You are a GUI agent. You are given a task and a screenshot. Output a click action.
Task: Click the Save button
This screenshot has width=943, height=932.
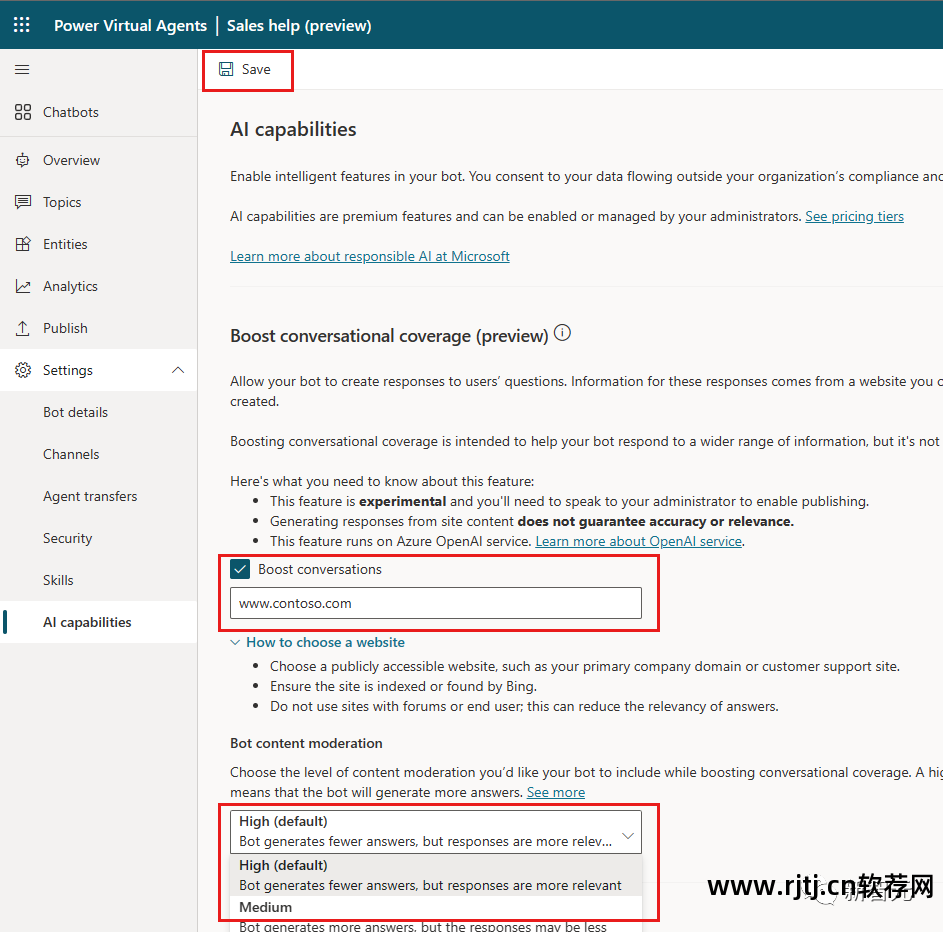click(x=247, y=70)
